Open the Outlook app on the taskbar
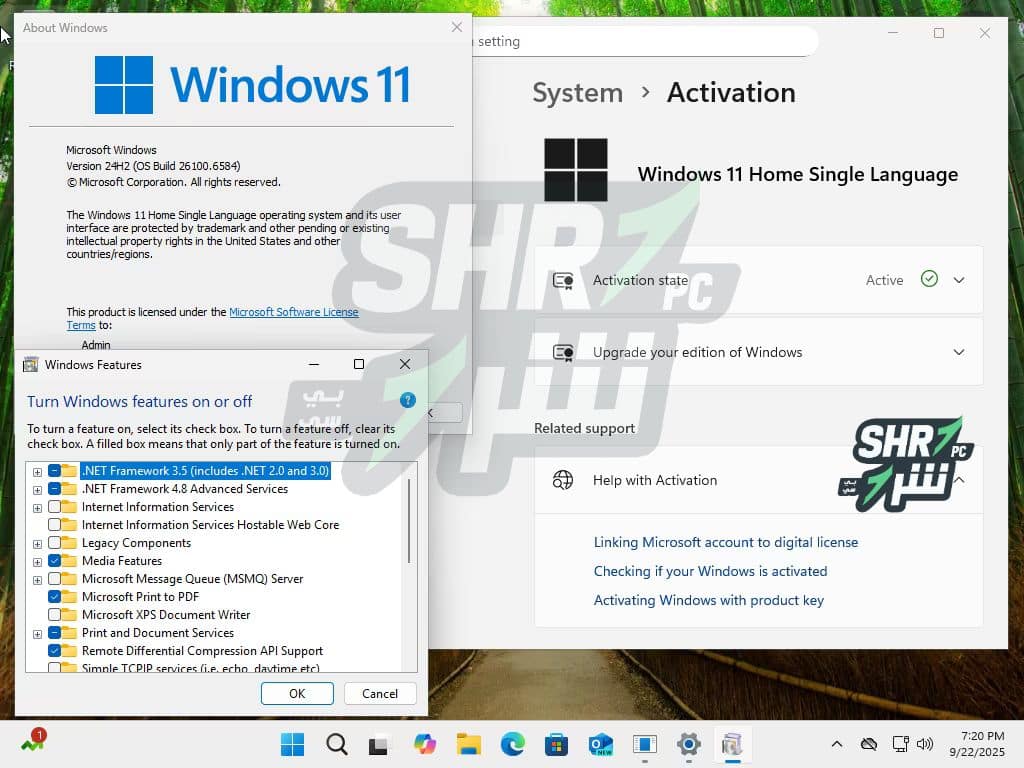 600,744
